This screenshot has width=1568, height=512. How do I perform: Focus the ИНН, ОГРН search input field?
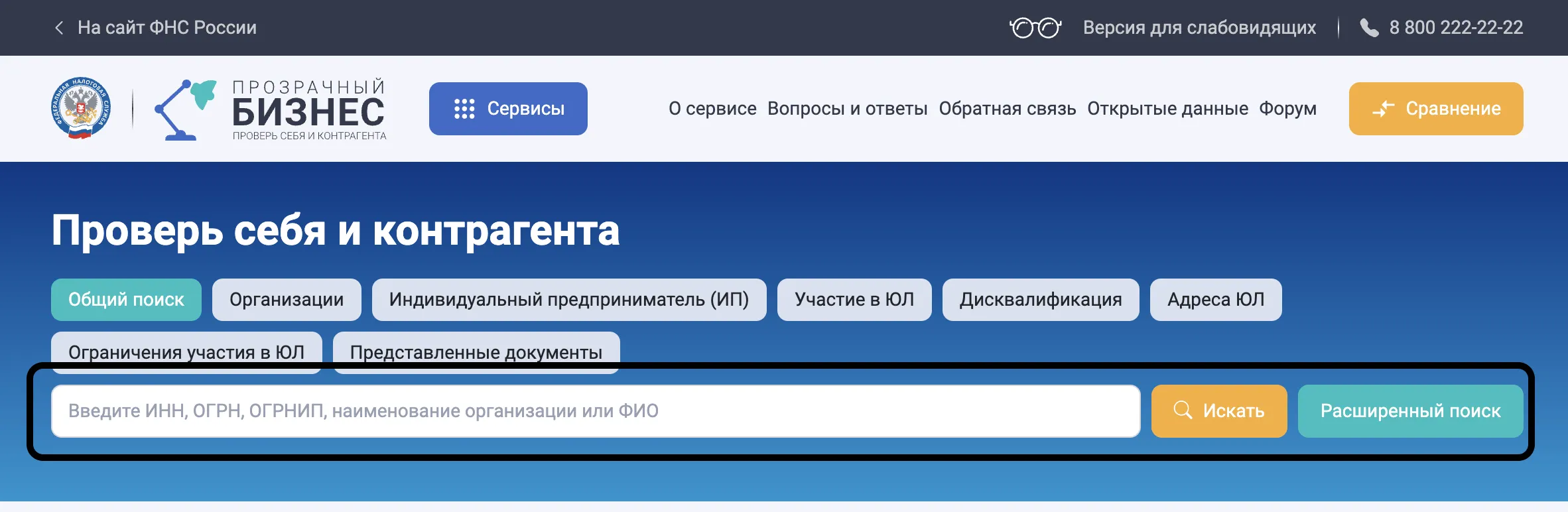coord(595,411)
